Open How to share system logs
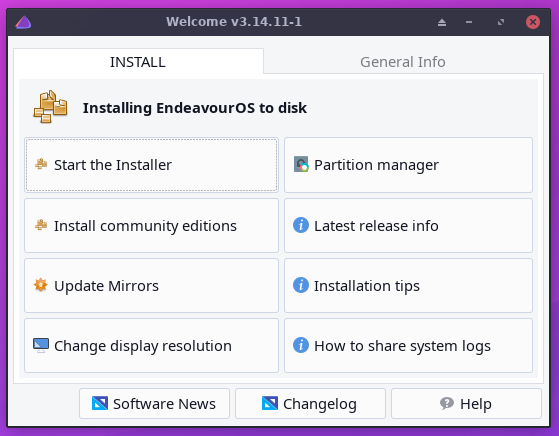559x436 pixels. 408,345
